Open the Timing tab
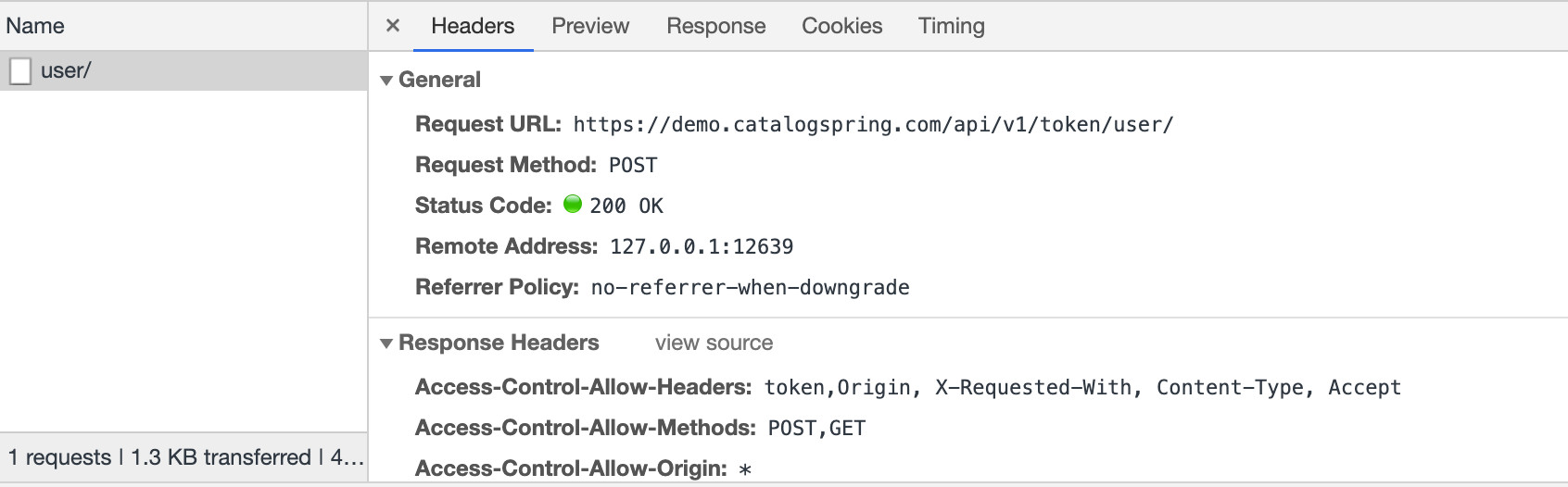The height and width of the screenshot is (487, 1568). (x=952, y=26)
